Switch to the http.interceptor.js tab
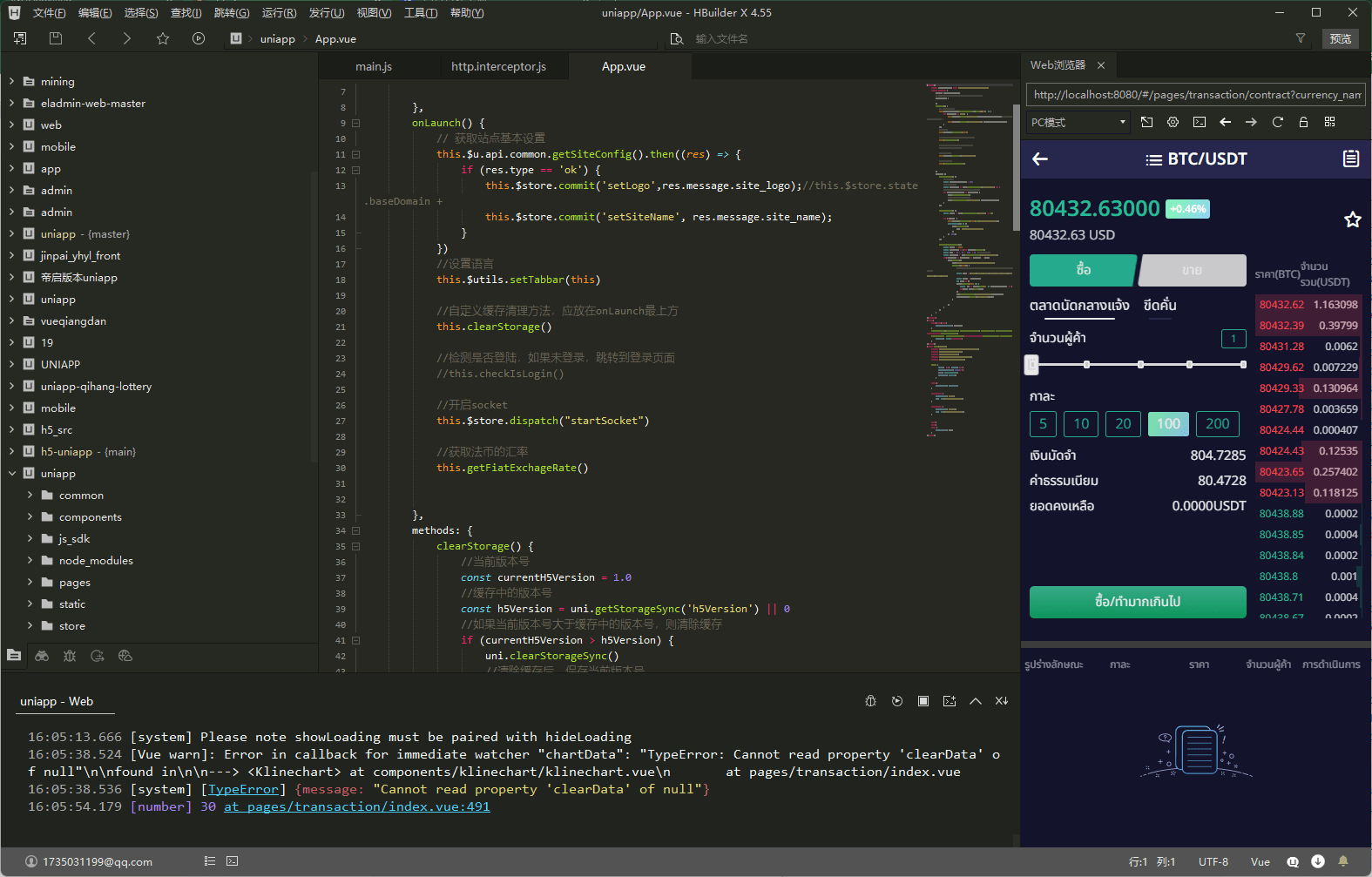This screenshot has height=877, width=1372. pyautogui.click(x=498, y=66)
